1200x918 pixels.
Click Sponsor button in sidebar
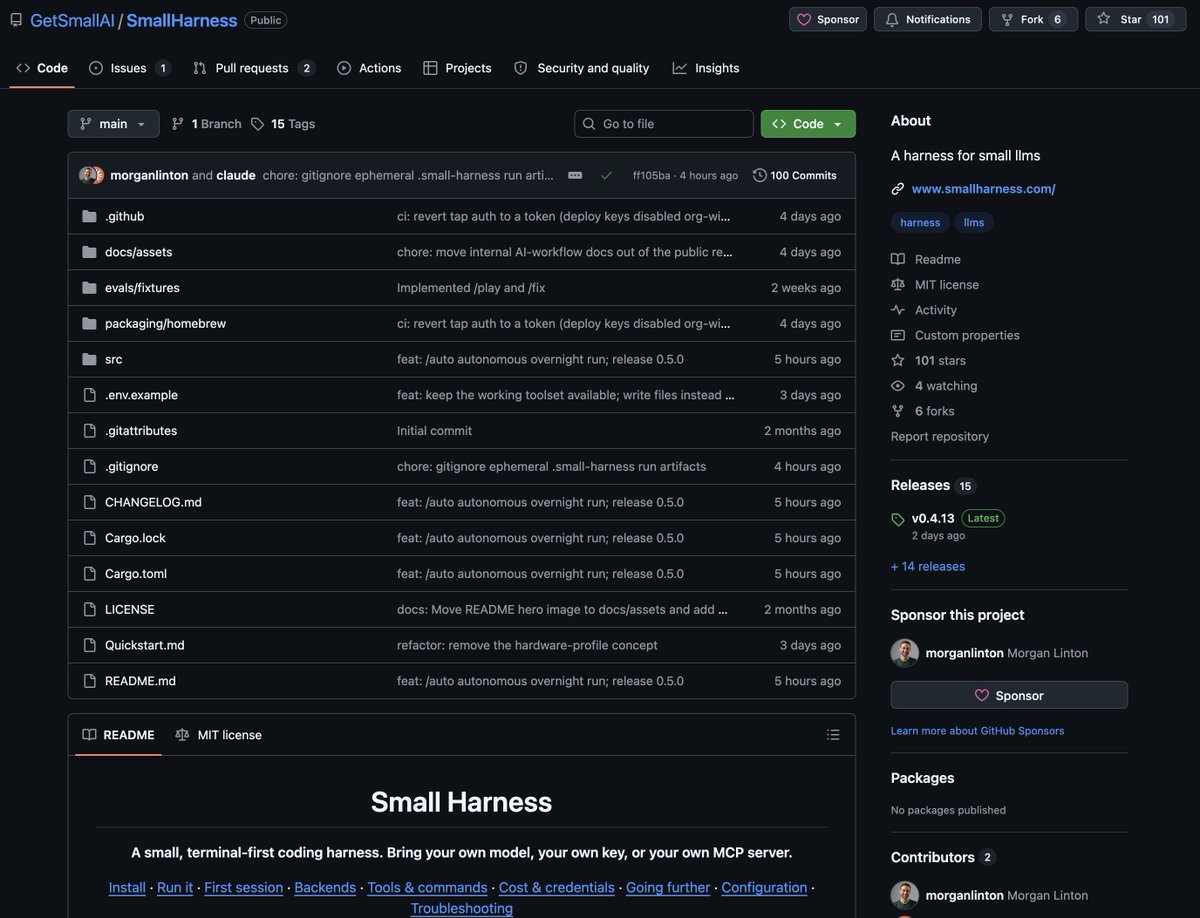[x=1009, y=695]
